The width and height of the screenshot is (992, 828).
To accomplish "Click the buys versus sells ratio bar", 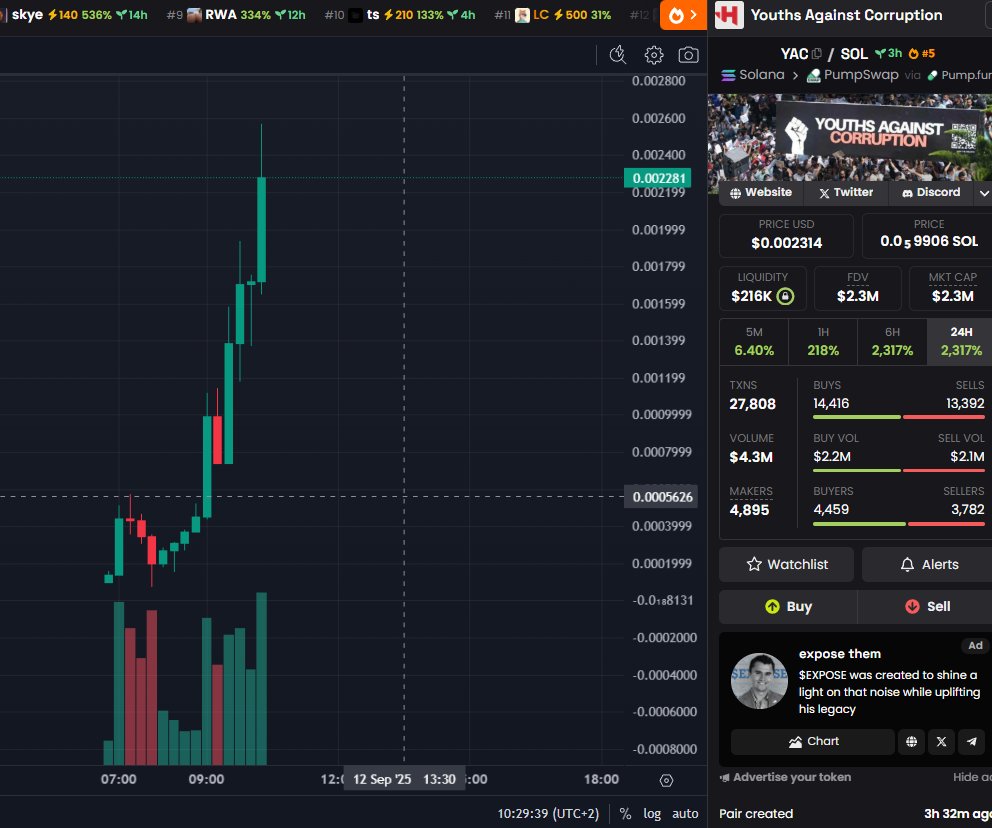I will (x=899, y=417).
